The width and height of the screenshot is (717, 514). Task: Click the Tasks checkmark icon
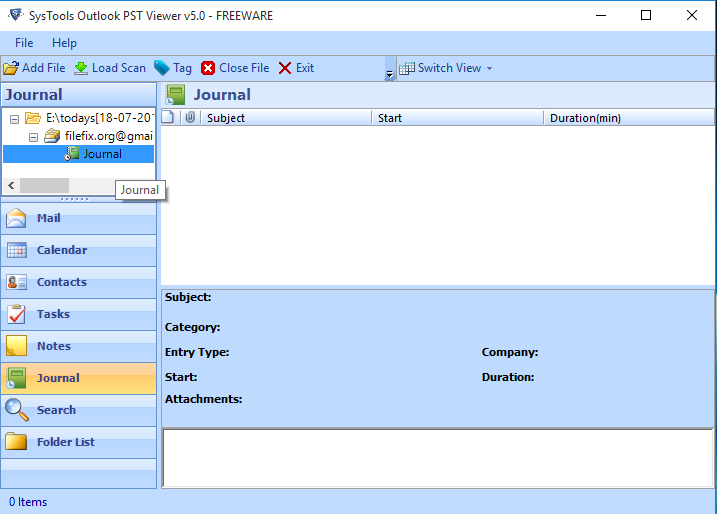(17, 314)
